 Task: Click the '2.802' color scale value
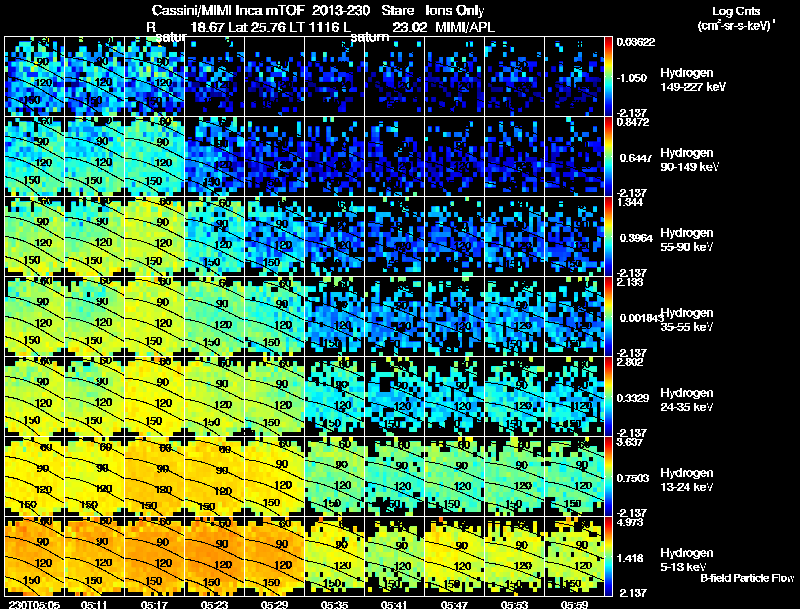click(630, 362)
